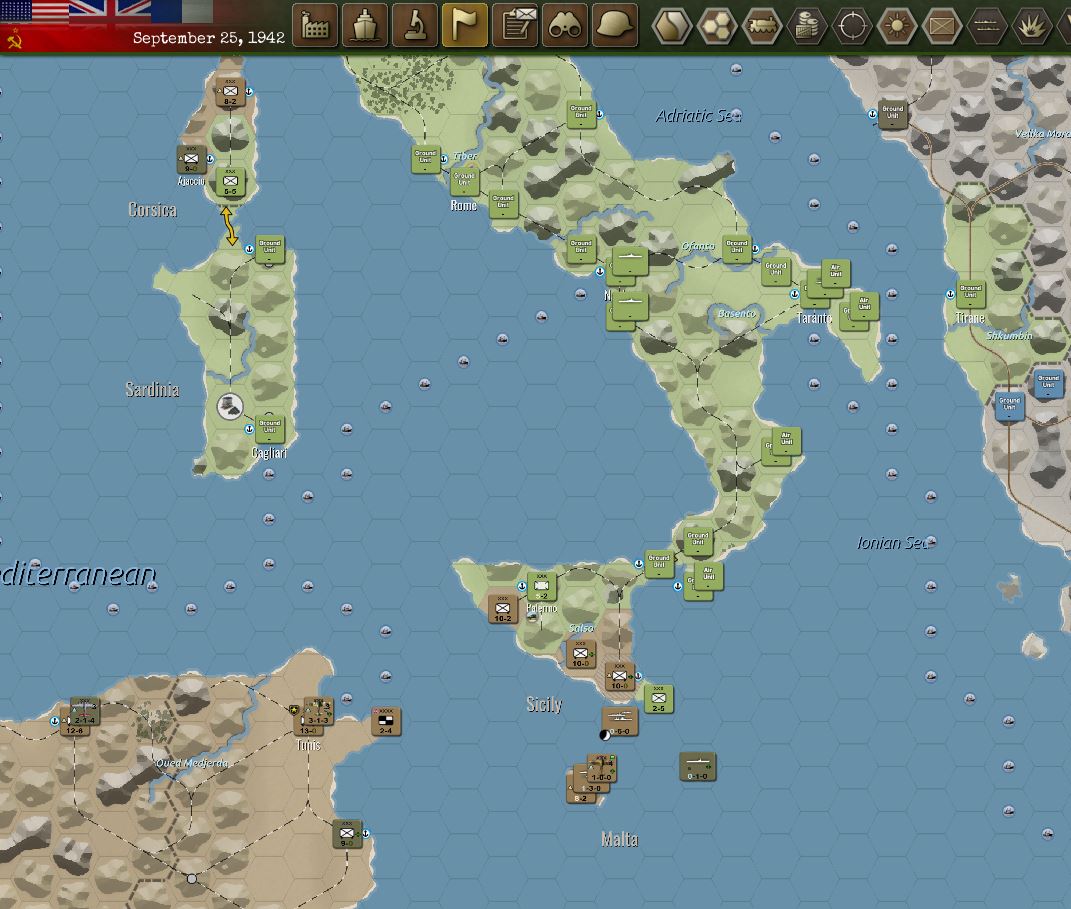Screen dimensions: 1071x909
Task: Select the 10-0 corps on Sicily's southeast tip
Action: pos(620,676)
